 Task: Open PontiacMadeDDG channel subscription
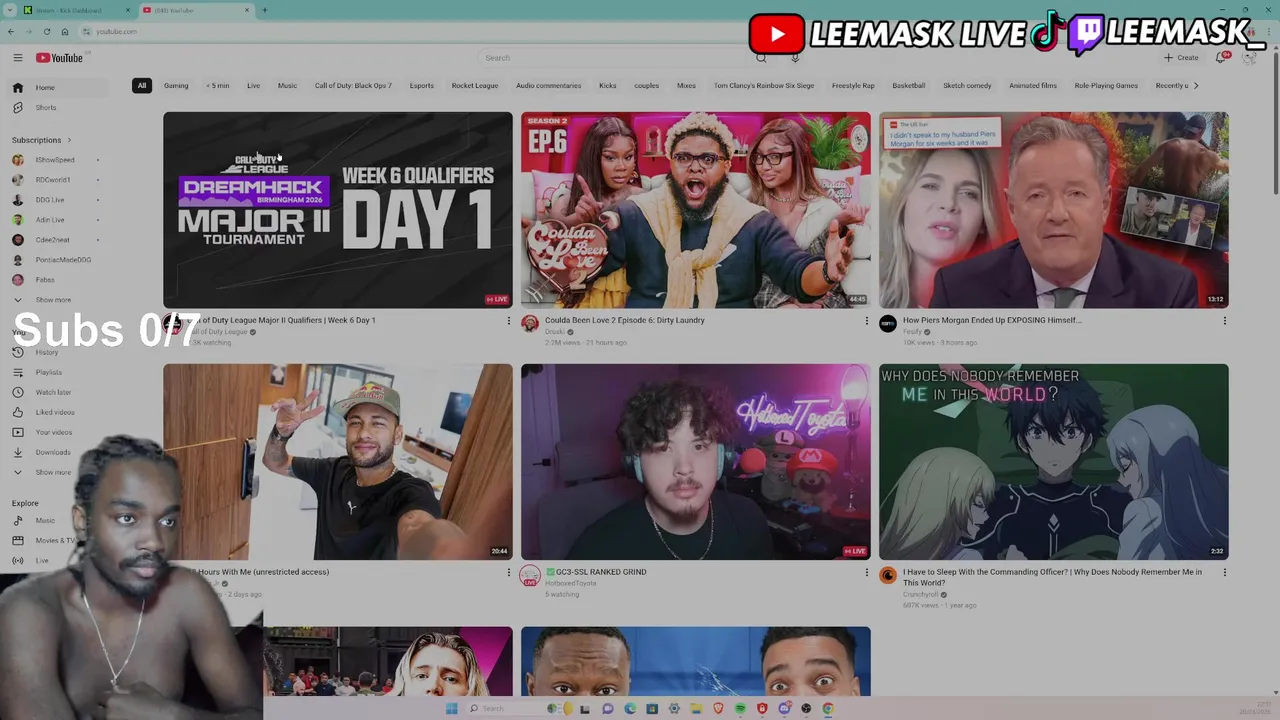60,260
